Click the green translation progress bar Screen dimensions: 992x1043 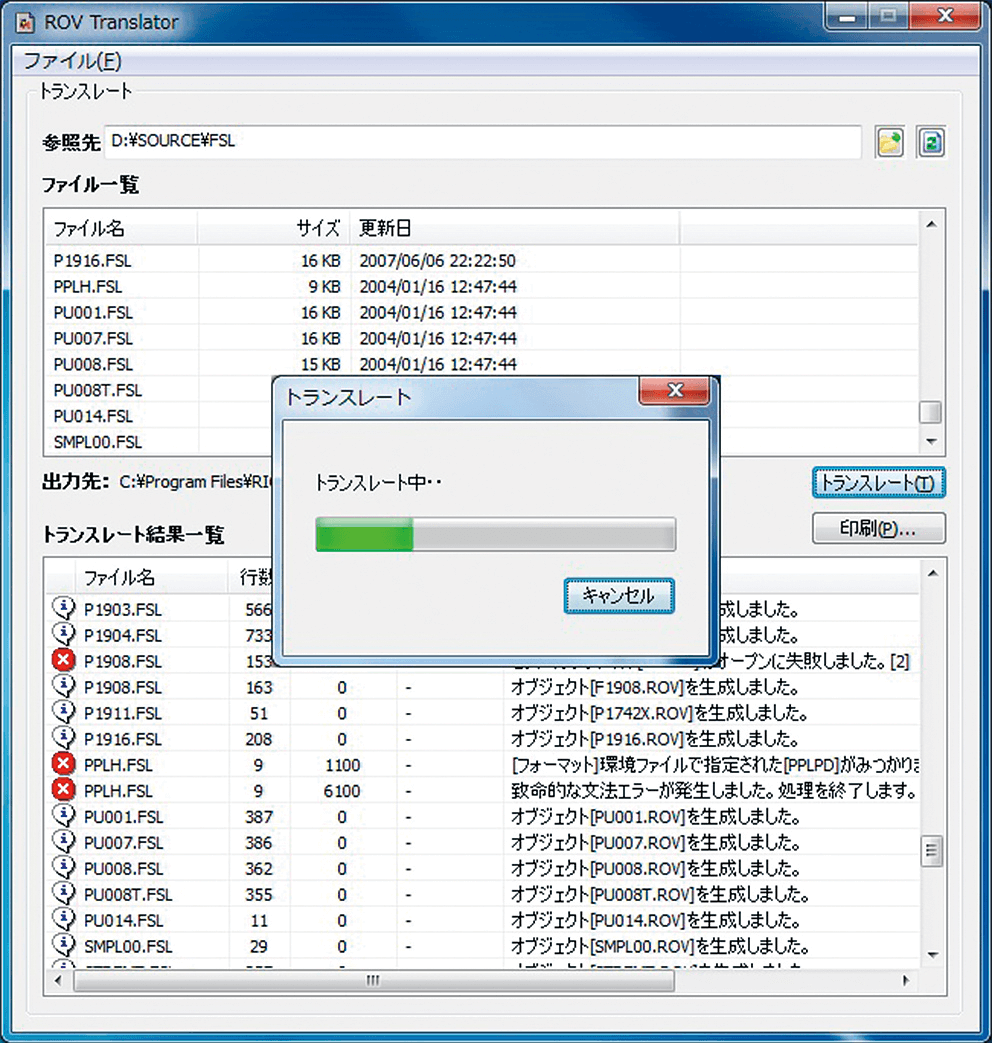[x=495, y=534]
